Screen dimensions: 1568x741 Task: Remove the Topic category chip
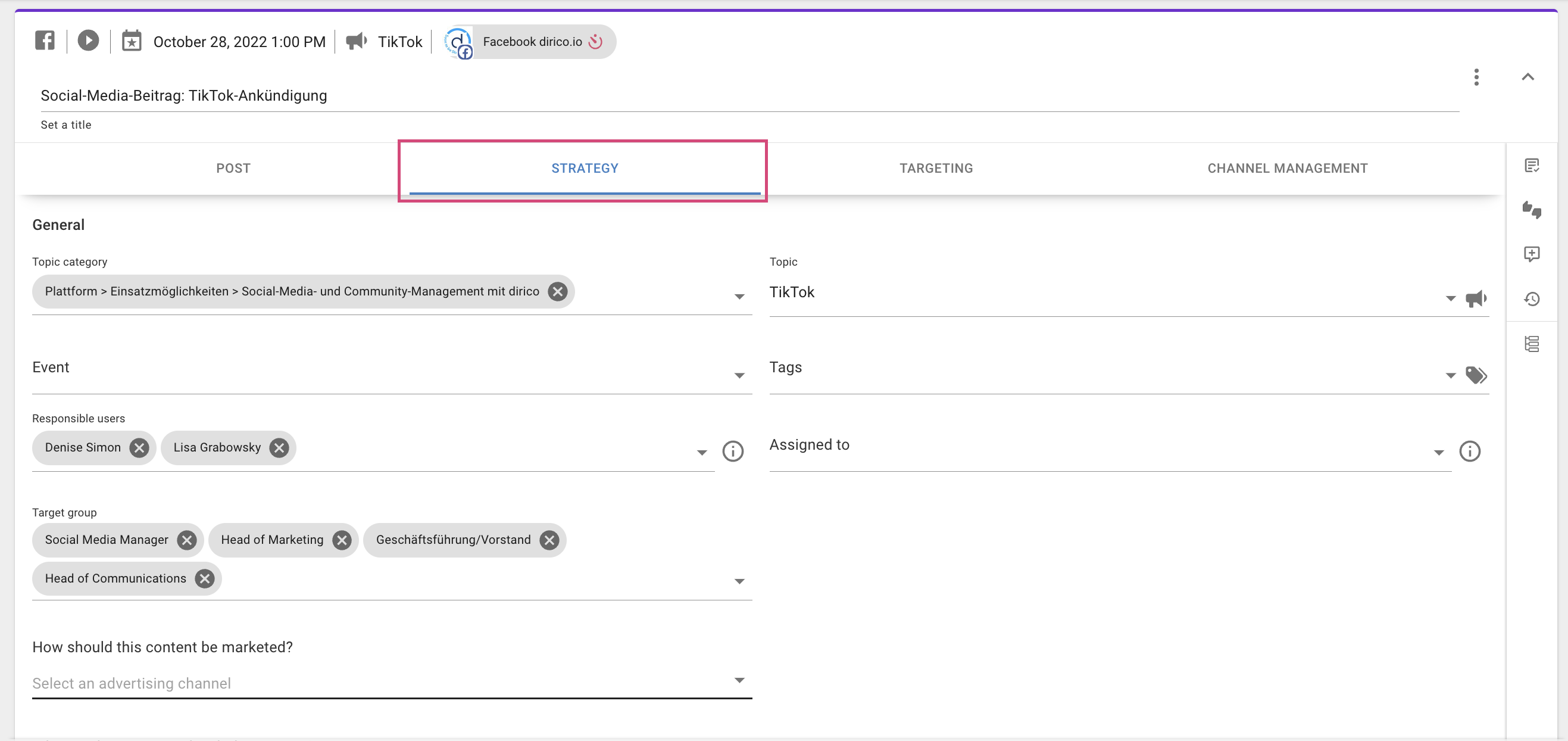557,291
